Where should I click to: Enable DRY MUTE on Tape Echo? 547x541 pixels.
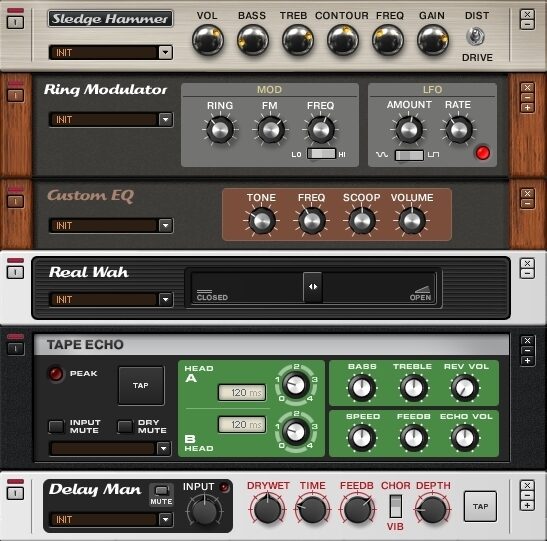[125, 427]
